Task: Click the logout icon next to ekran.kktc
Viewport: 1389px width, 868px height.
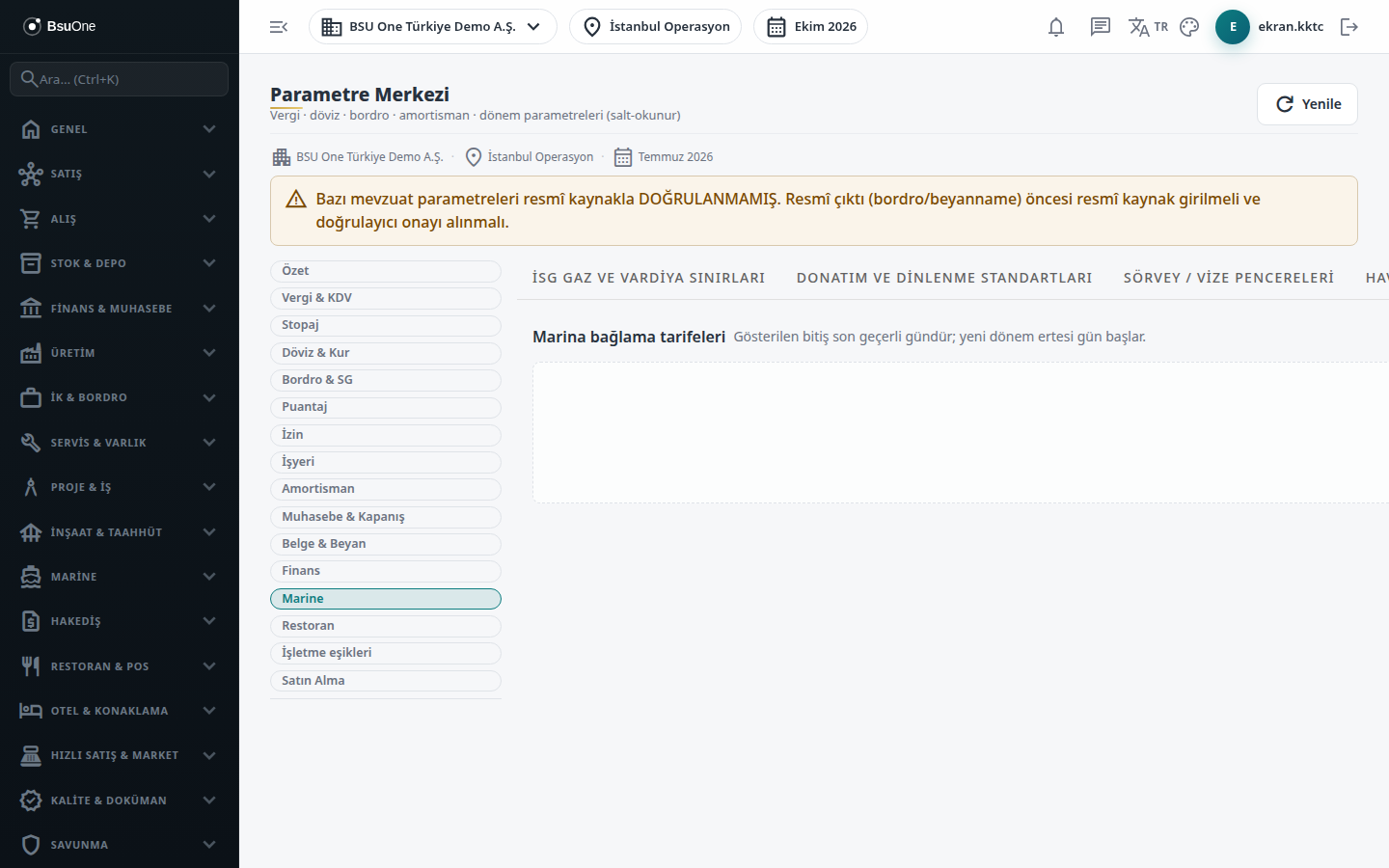Action: tap(1349, 27)
